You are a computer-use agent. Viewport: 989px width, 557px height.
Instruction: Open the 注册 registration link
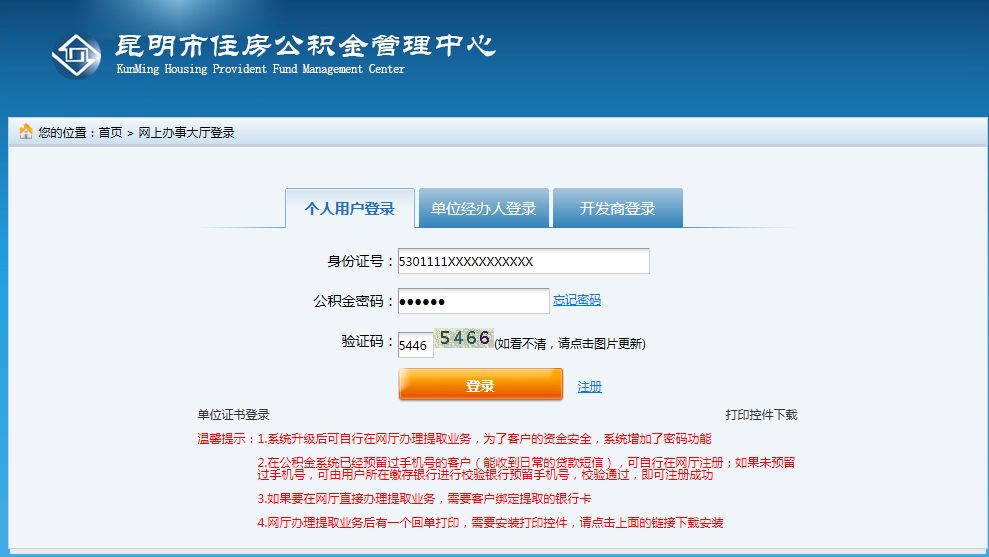point(590,387)
